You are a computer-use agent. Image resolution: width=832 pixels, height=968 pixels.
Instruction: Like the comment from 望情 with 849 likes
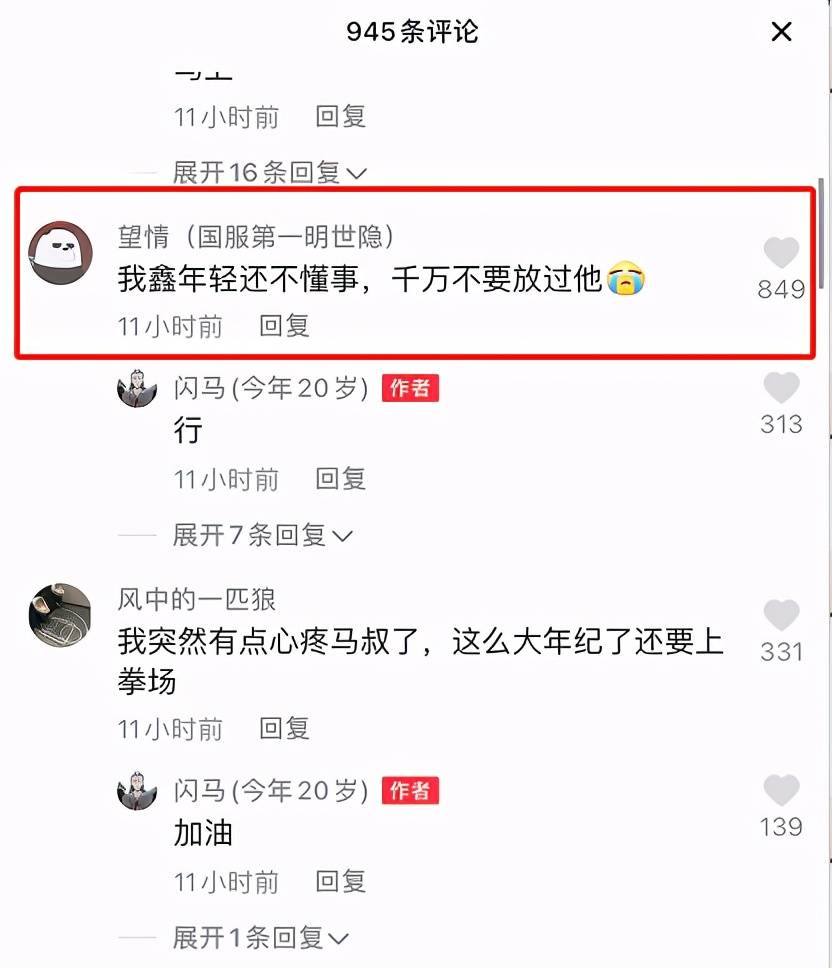point(781,252)
